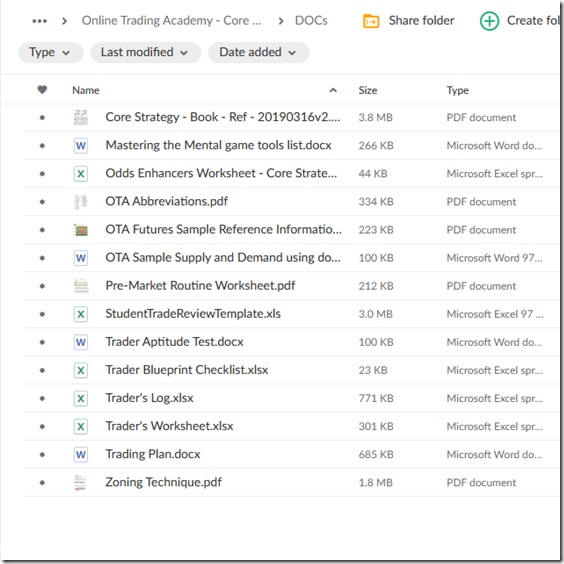Click the Share folder label
Image resolution: width=564 pixels, height=564 pixels.
tap(421, 21)
